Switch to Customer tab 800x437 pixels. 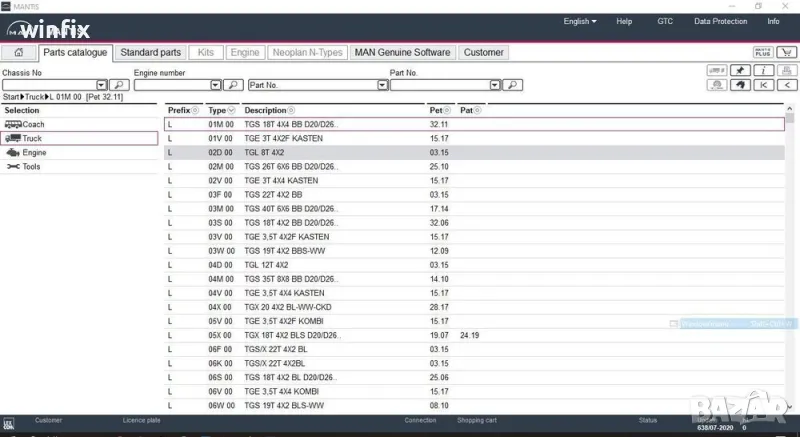point(483,53)
